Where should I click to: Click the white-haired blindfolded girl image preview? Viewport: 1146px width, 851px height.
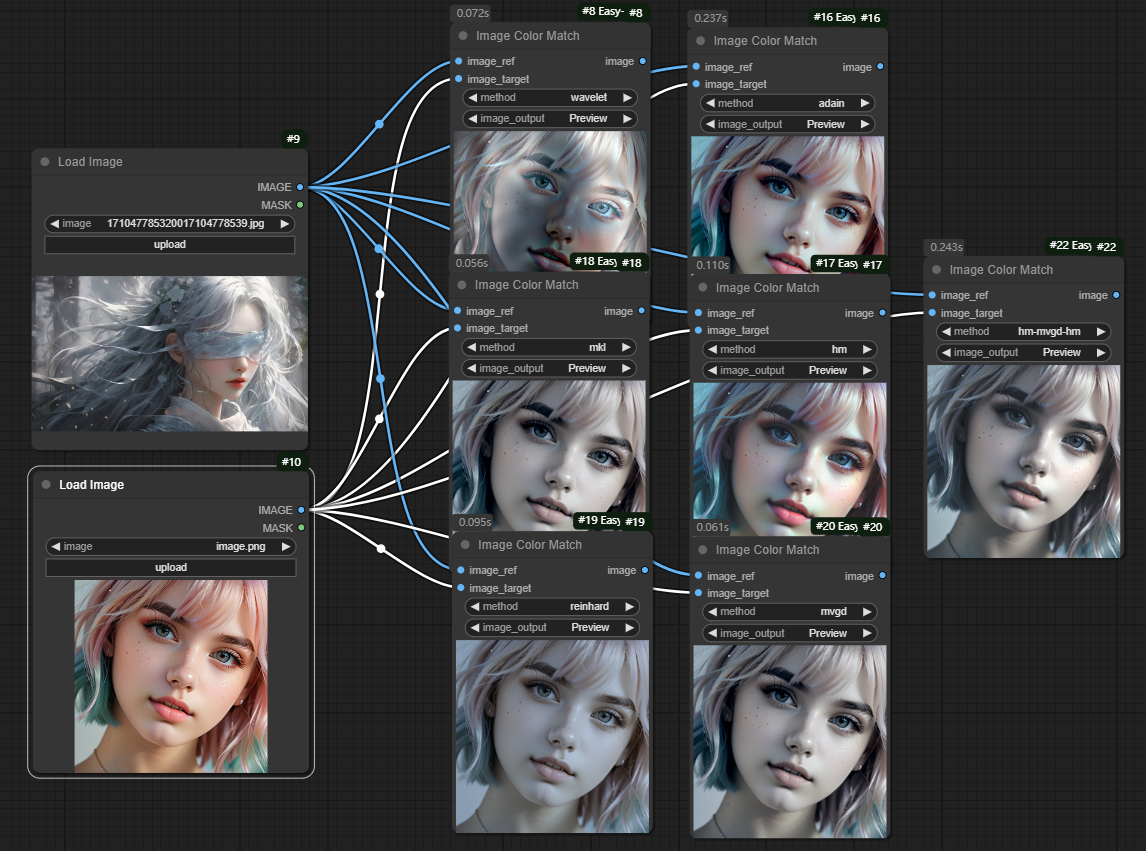[x=170, y=354]
